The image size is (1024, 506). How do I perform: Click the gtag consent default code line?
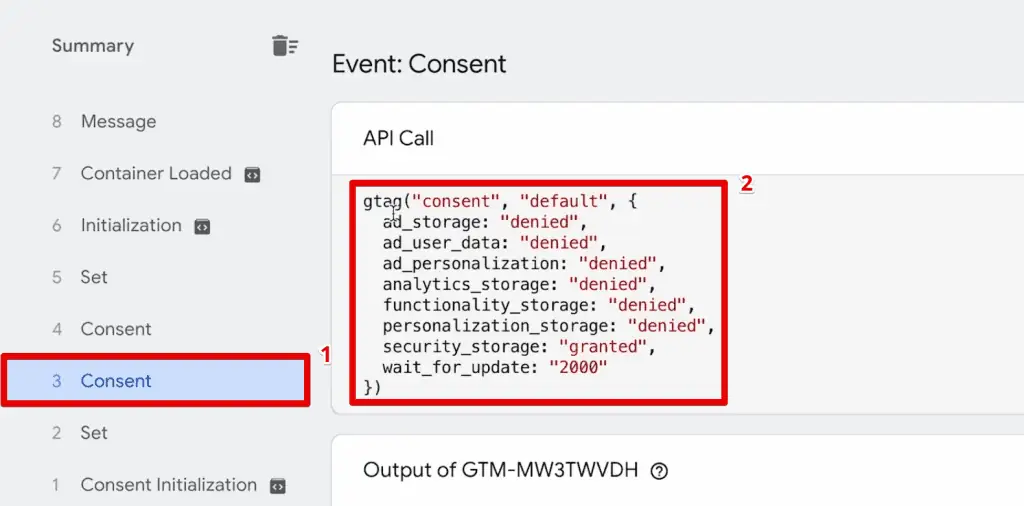click(500, 201)
